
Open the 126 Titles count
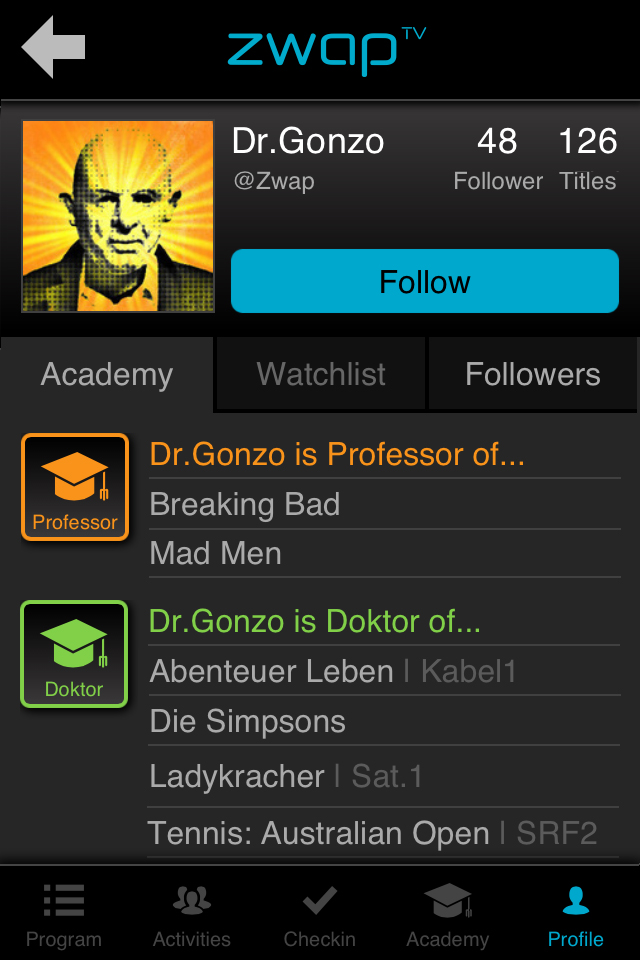[x=588, y=158]
